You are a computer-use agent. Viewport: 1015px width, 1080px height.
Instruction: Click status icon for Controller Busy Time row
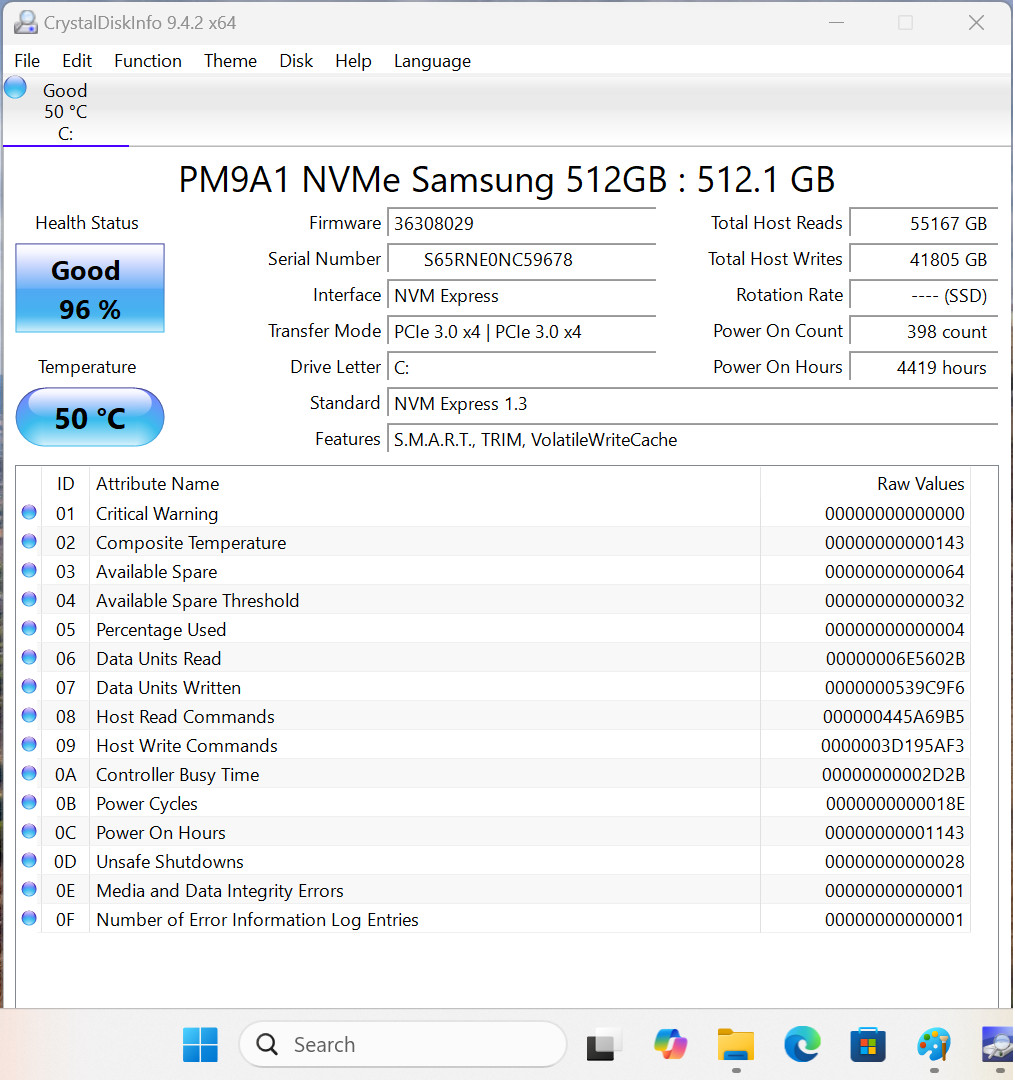29,773
